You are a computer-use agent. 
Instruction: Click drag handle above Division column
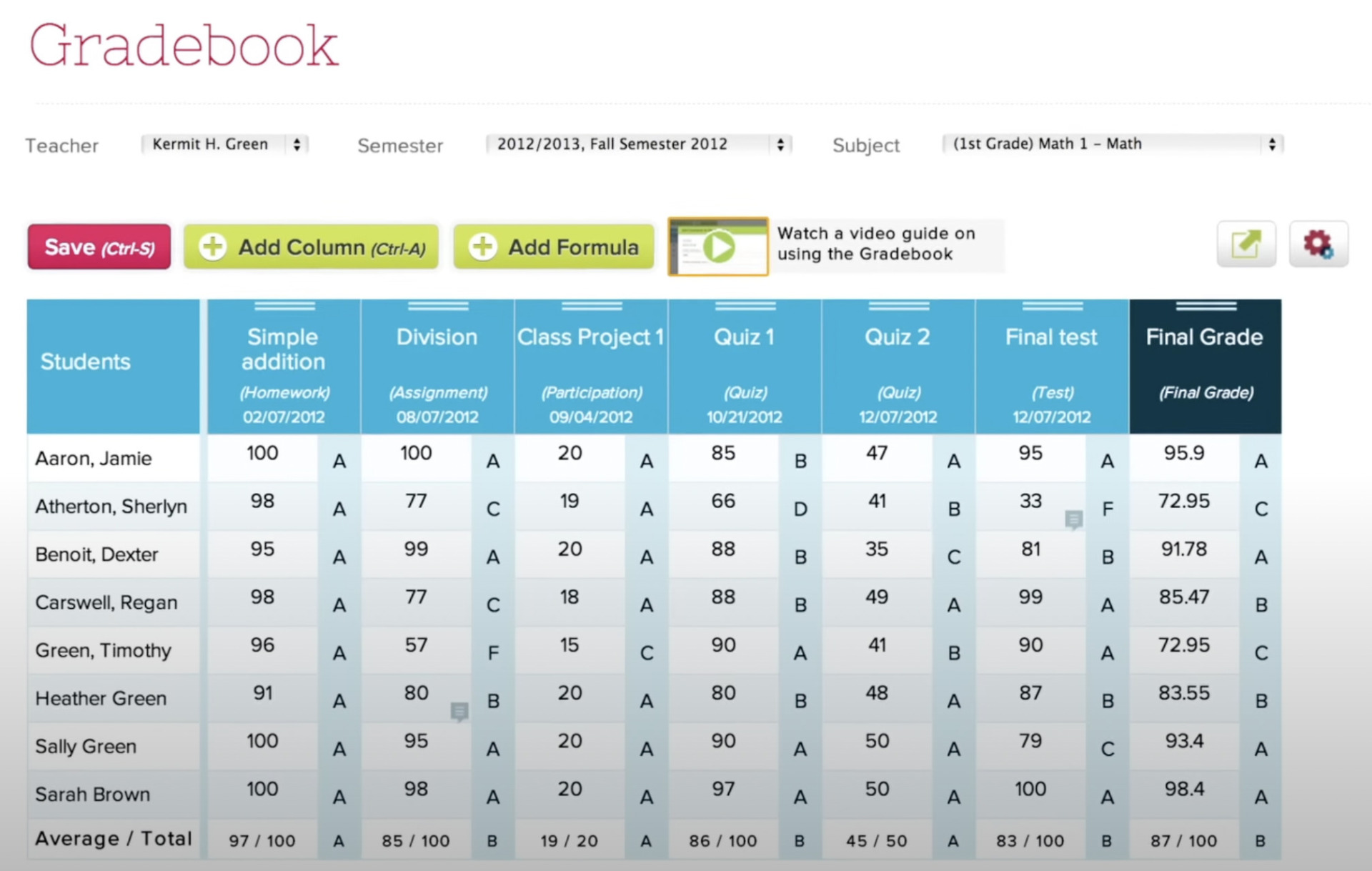tap(437, 306)
